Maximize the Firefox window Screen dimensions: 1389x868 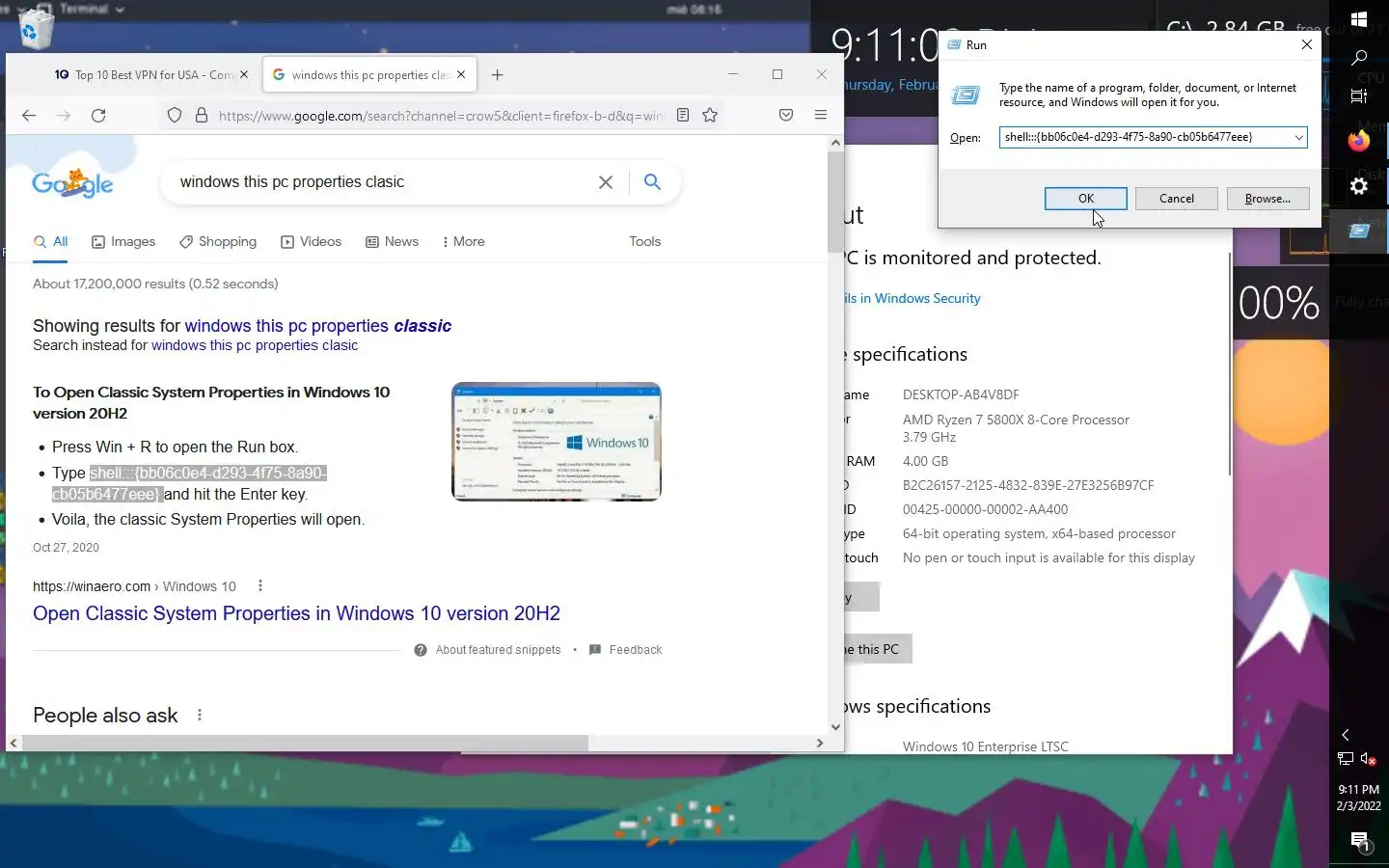point(777,74)
